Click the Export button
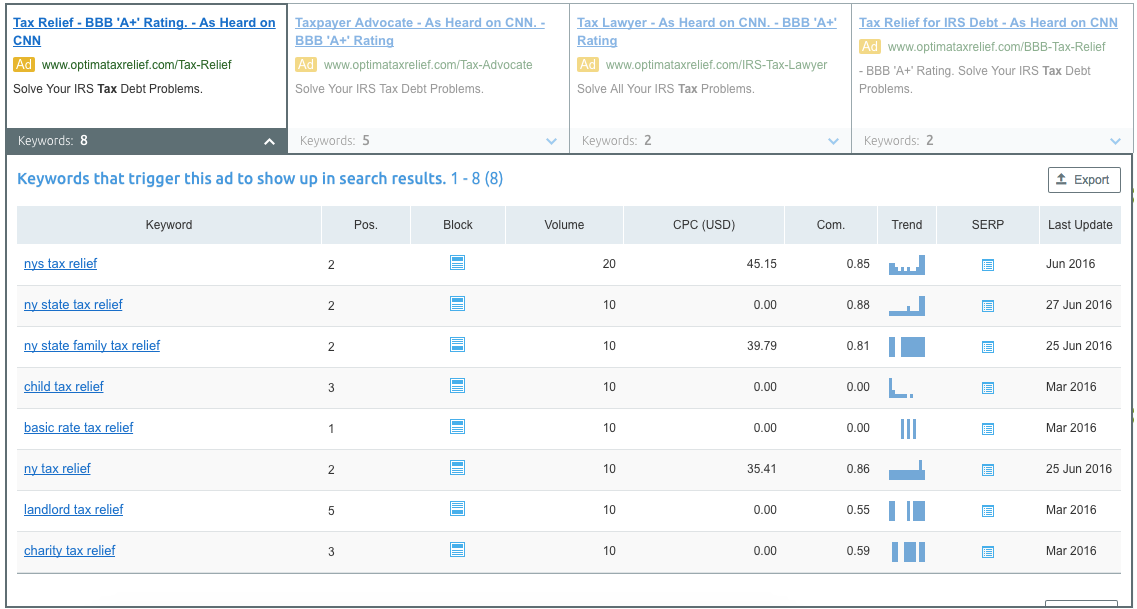1137x609 pixels. (x=1084, y=179)
